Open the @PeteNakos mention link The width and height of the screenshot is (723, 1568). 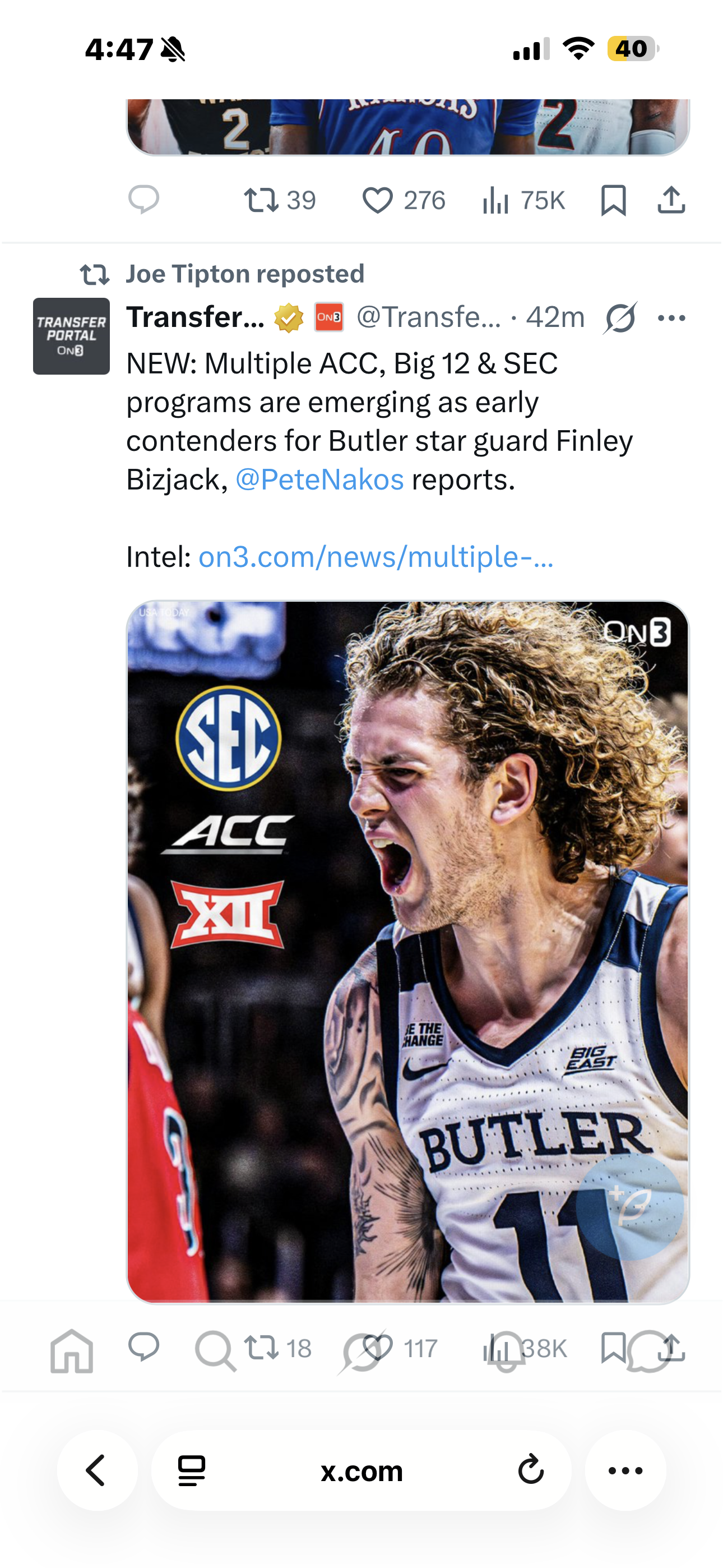319,479
